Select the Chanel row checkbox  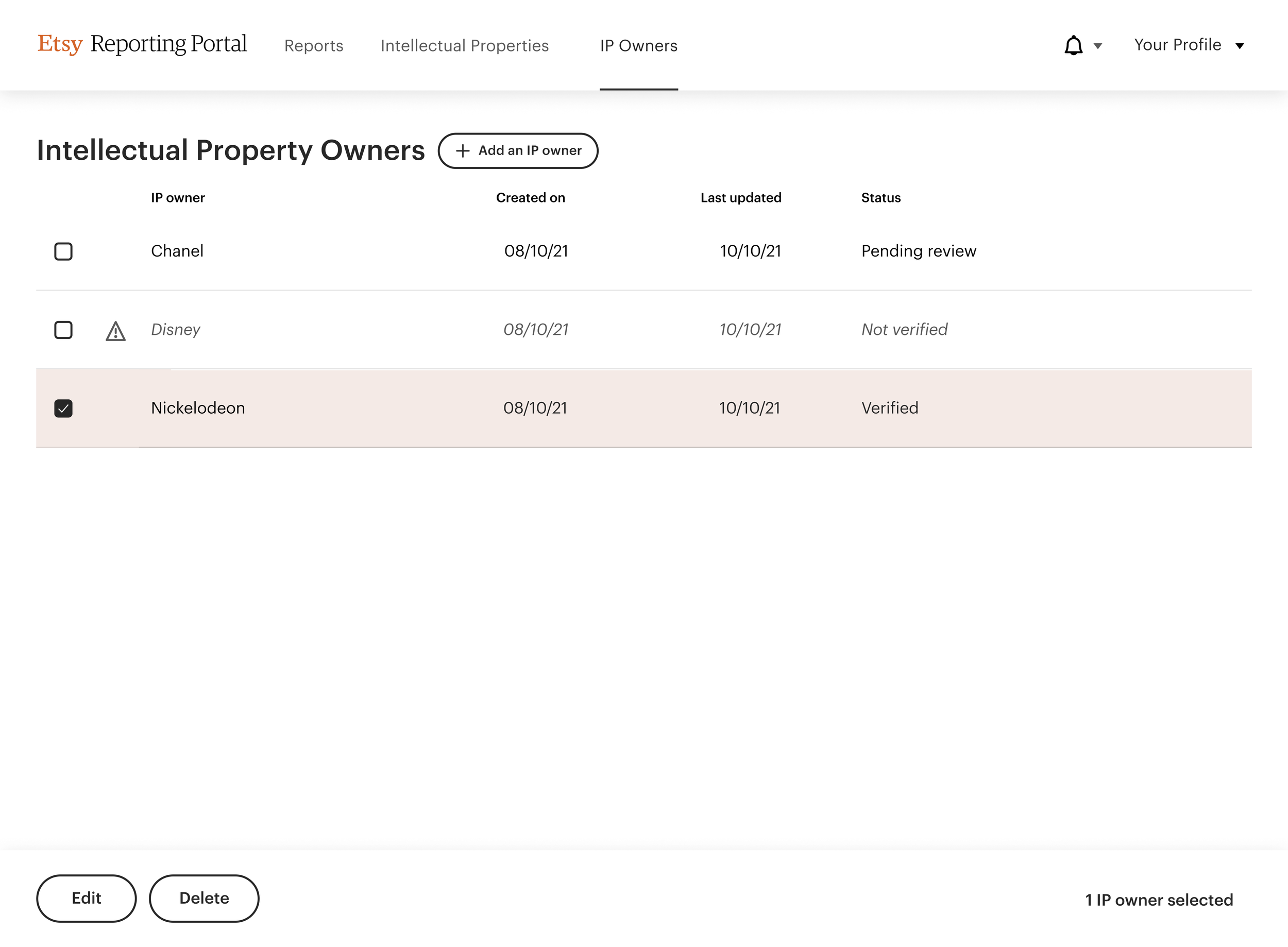[x=63, y=251]
